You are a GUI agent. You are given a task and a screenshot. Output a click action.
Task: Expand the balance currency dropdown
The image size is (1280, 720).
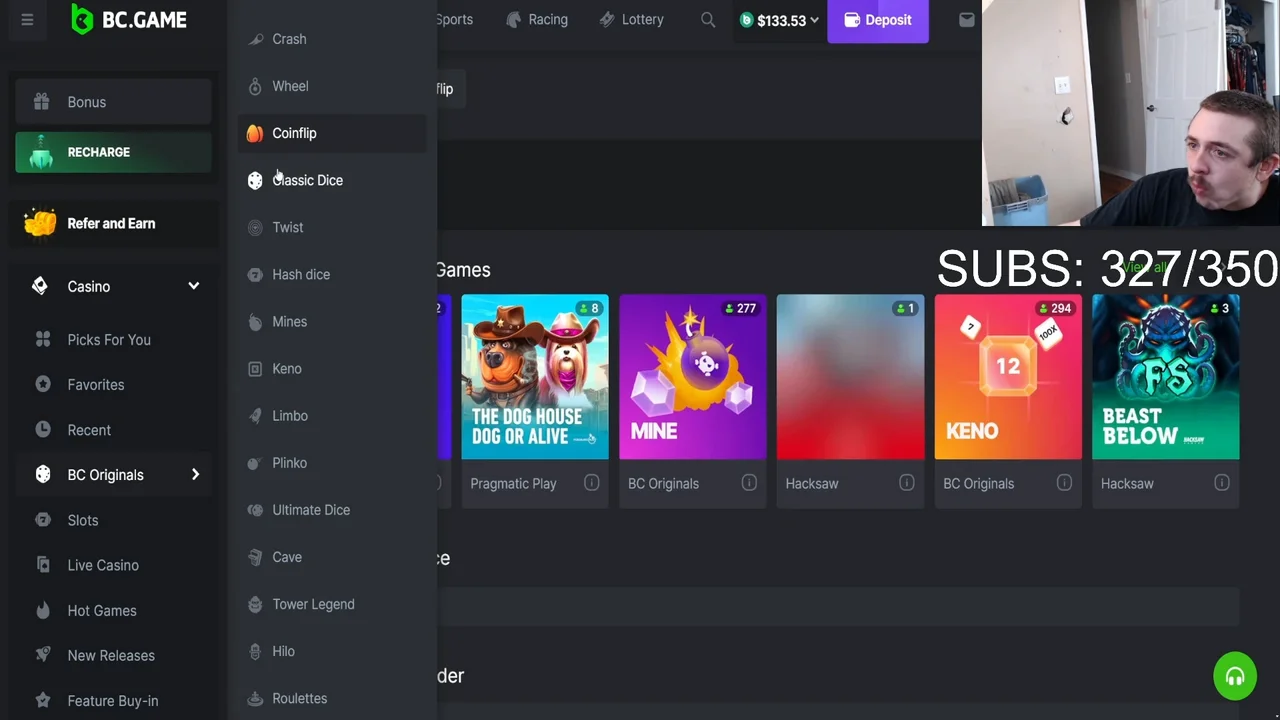[814, 20]
